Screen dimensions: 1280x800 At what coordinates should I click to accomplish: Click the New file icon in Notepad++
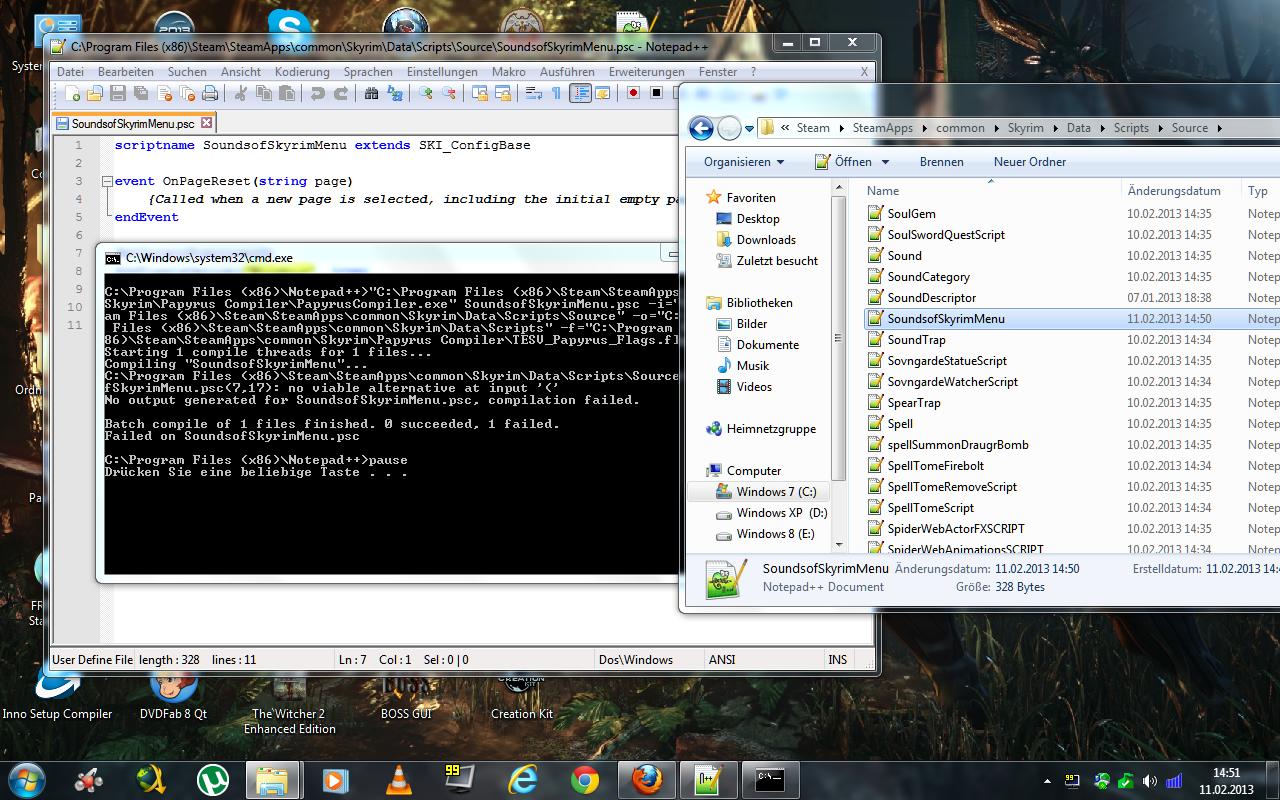point(73,93)
